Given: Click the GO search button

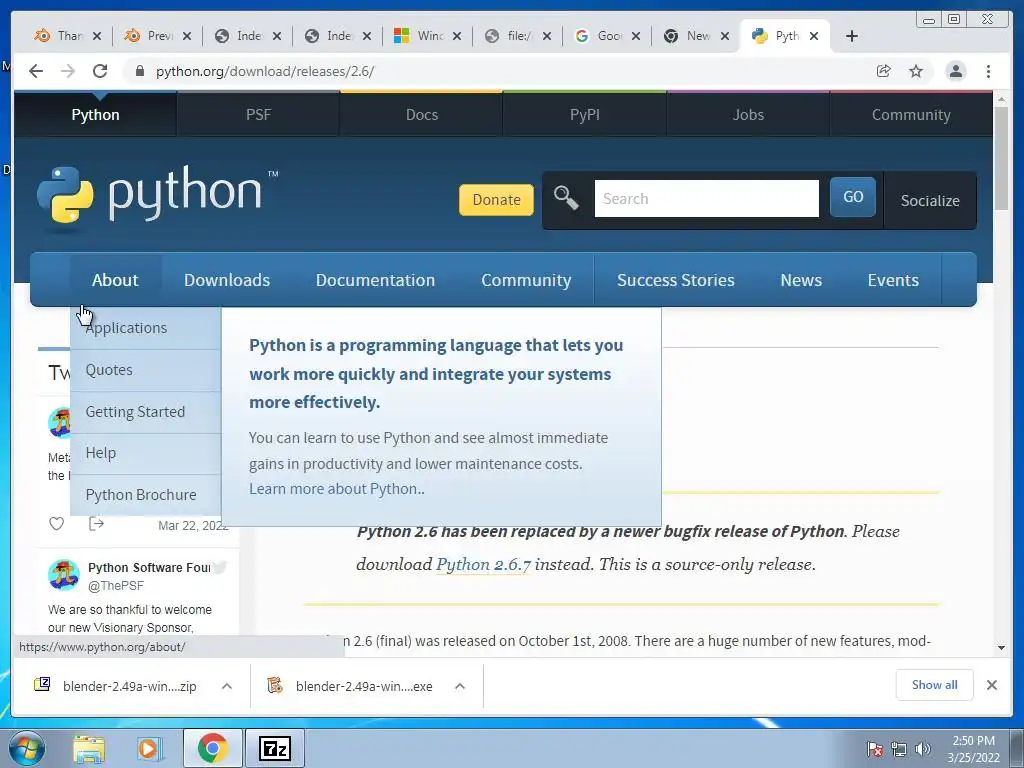Looking at the screenshot, I should point(853,197).
